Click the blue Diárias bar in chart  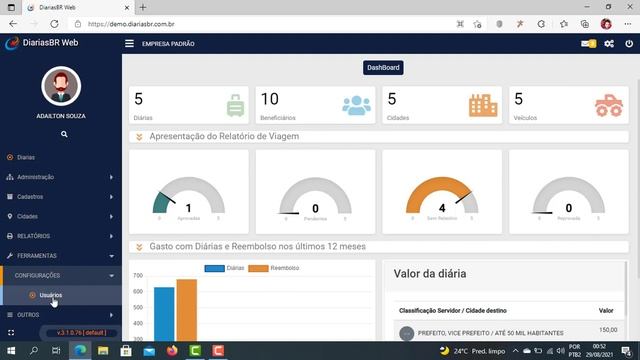(164, 314)
